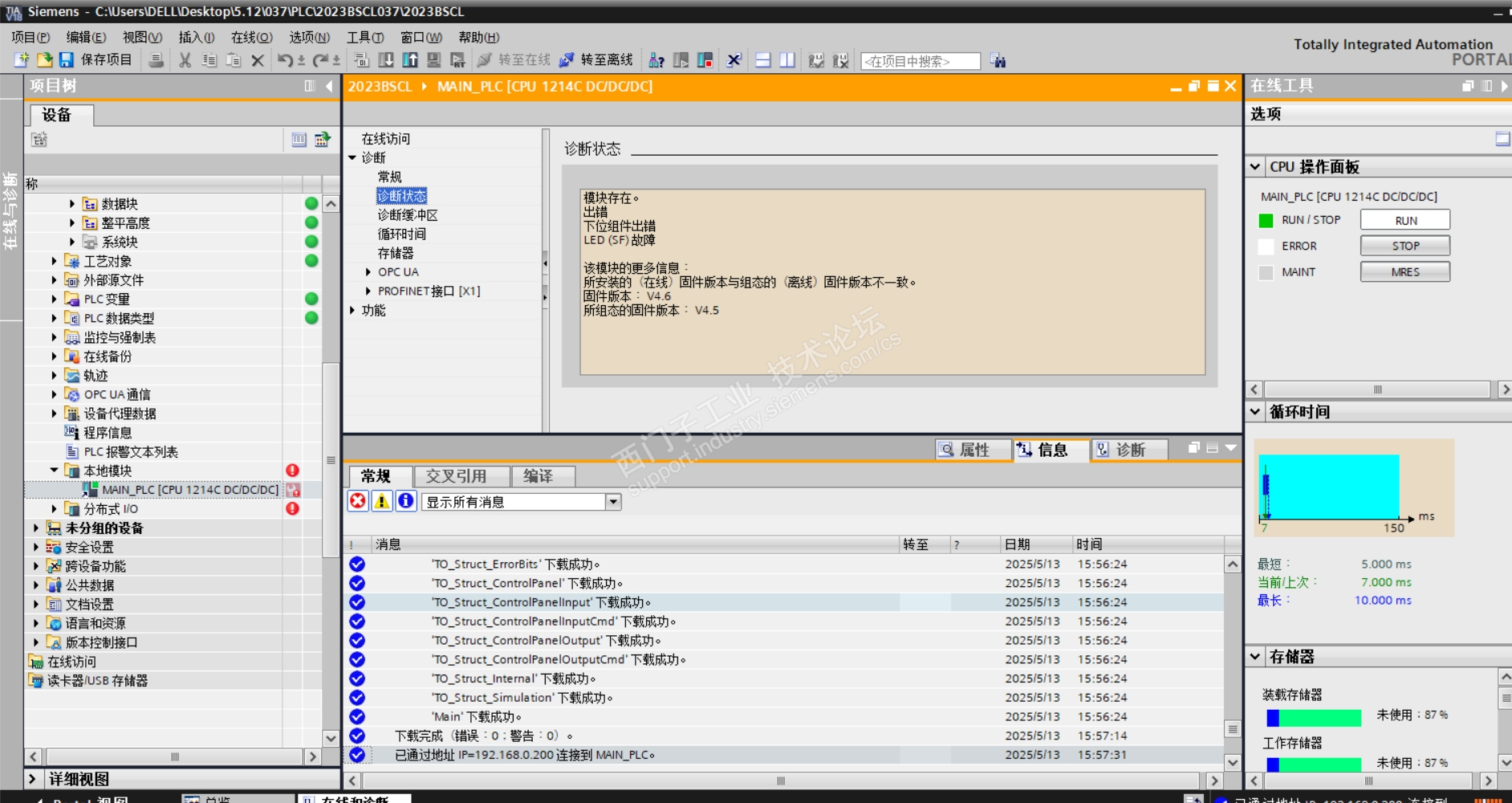
Task: Click the new project icon in toolbar
Action: [22, 60]
